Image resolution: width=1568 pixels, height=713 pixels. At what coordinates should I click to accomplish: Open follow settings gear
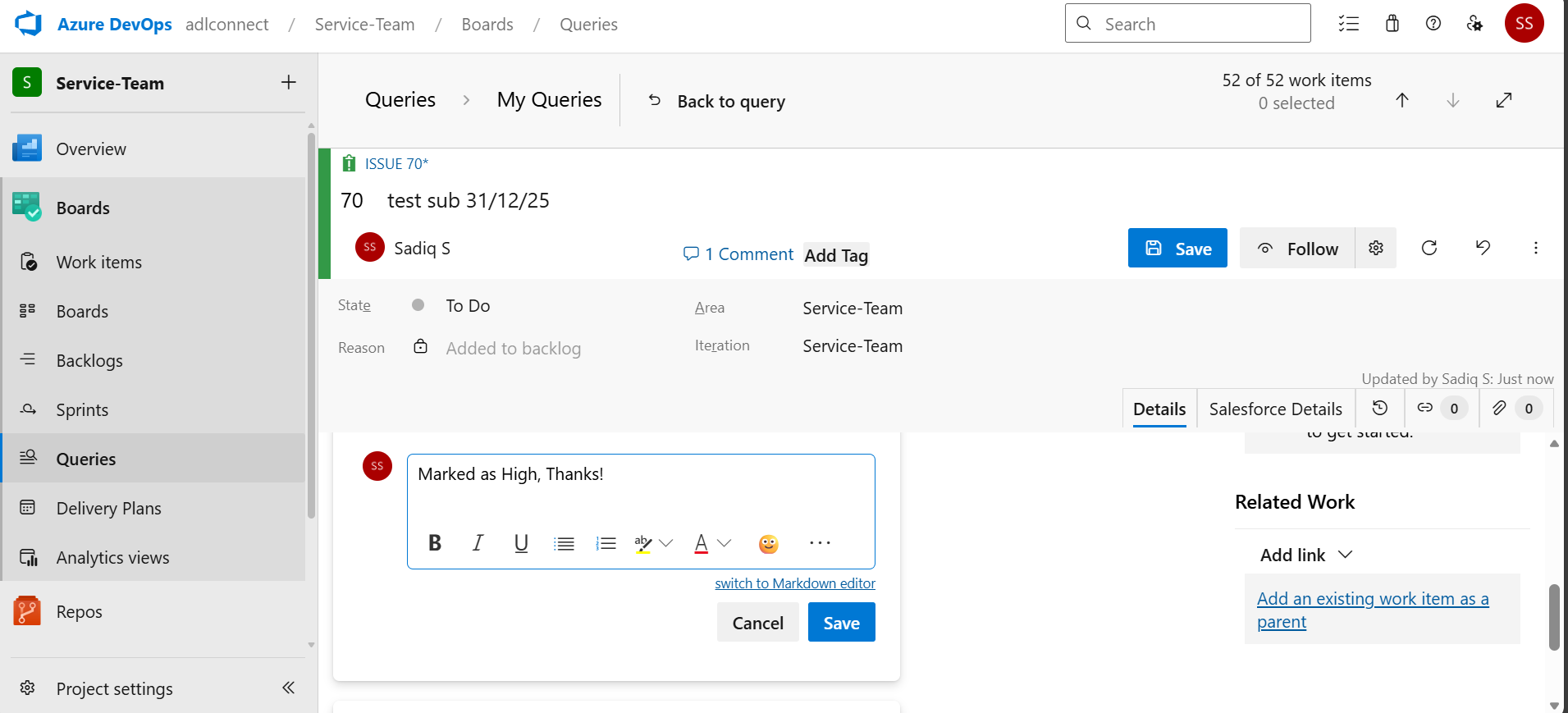[x=1376, y=248]
